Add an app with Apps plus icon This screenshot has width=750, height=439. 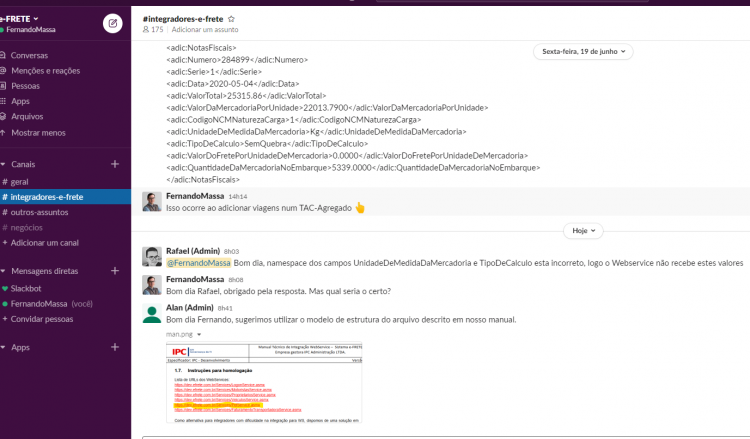coord(115,347)
